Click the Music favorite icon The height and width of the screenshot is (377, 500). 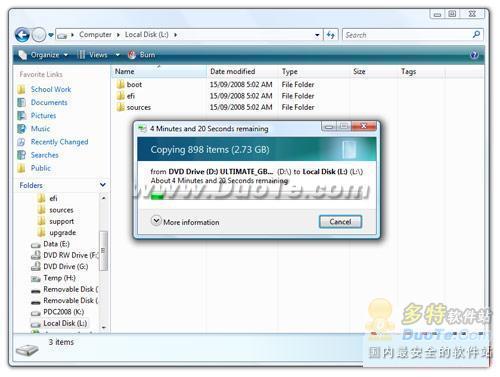21,129
